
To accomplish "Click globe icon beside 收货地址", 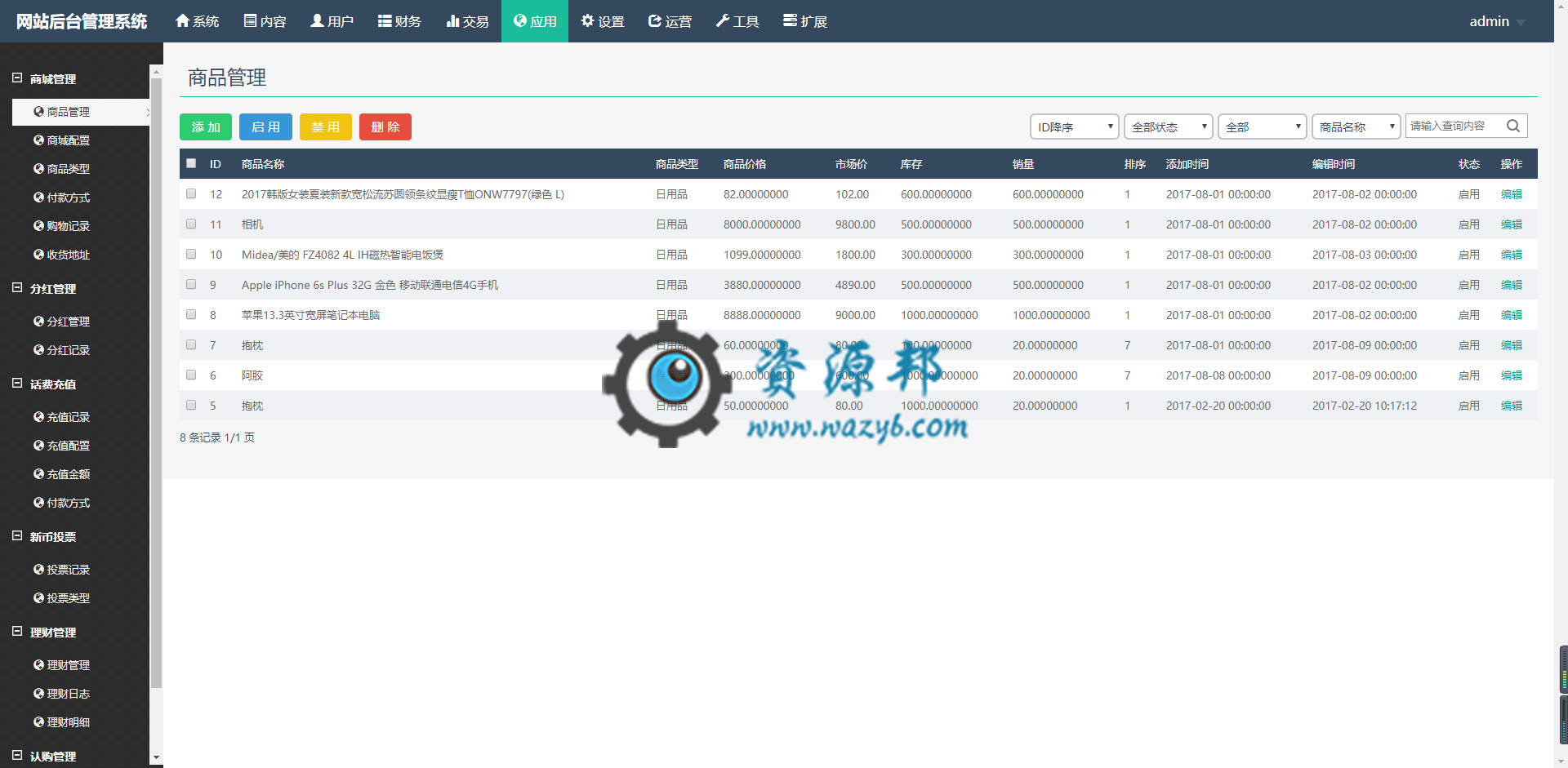I will coord(38,255).
